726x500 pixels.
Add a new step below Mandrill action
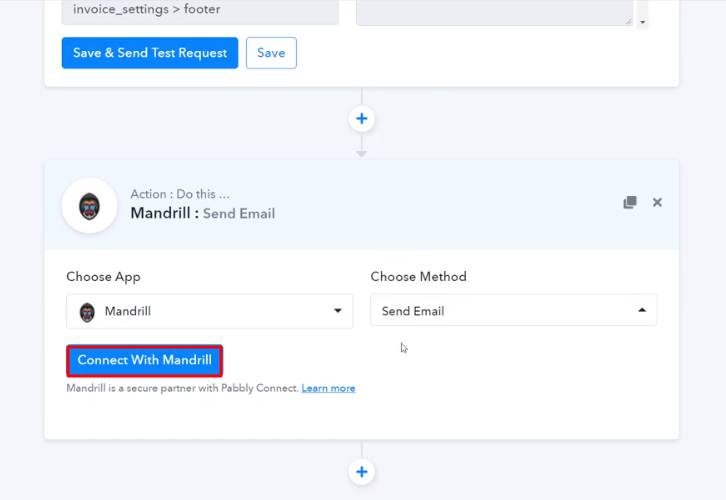coord(362,472)
